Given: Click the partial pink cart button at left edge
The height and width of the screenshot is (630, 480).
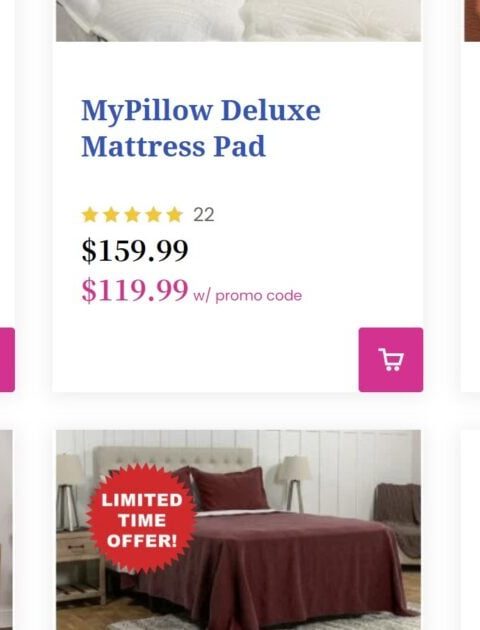Looking at the screenshot, I should tap(7, 360).
